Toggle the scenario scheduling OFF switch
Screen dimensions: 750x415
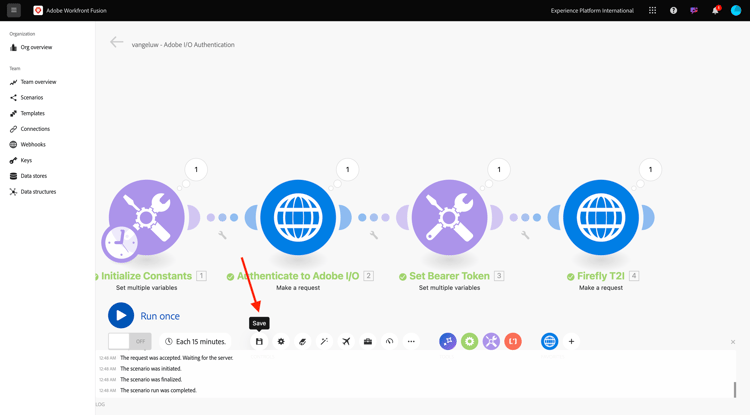click(x=130, y=341)
